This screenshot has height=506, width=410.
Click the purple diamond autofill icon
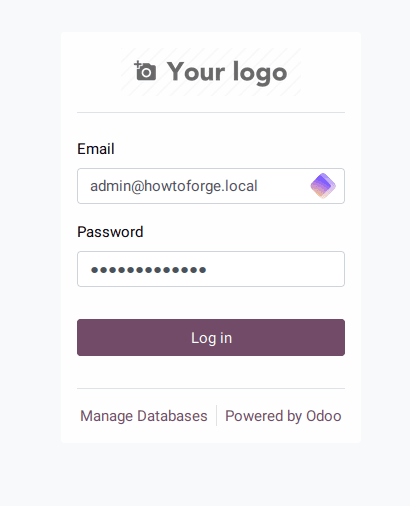click(x=323, y=186)
